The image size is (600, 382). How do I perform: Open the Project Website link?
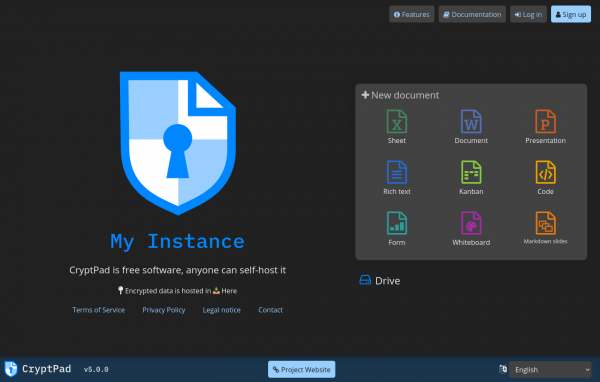302,369
